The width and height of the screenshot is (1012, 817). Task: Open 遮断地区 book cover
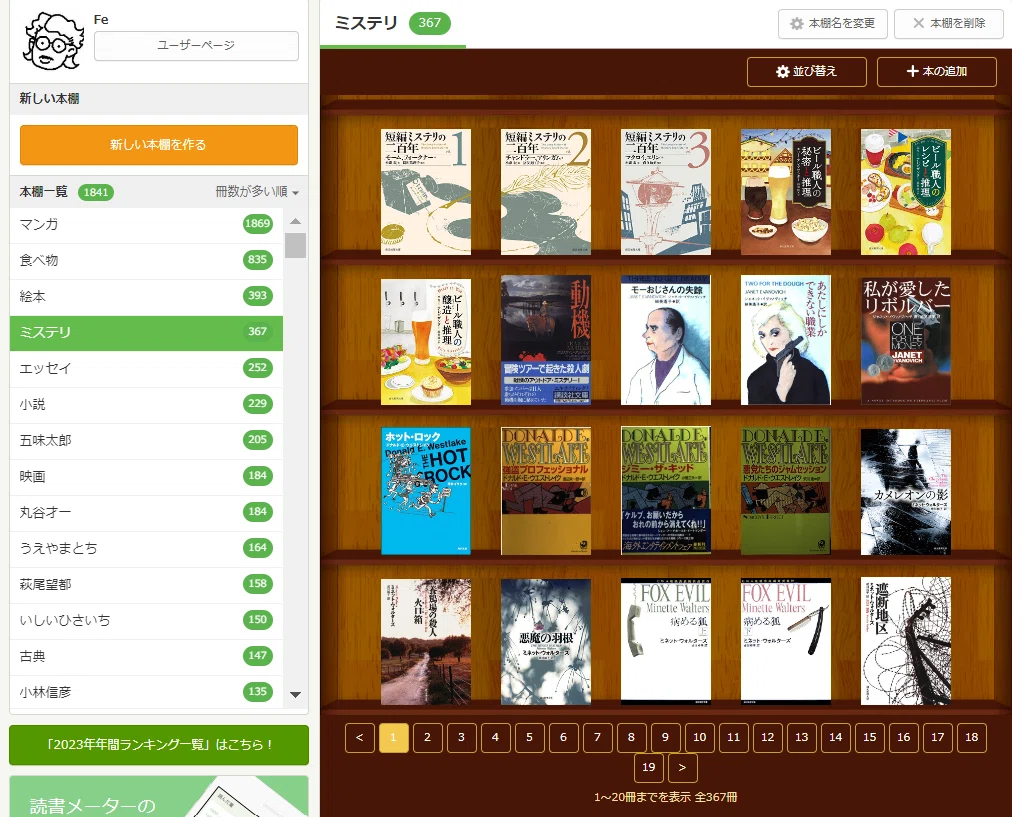pyautogui.click(x=906, y=641)
